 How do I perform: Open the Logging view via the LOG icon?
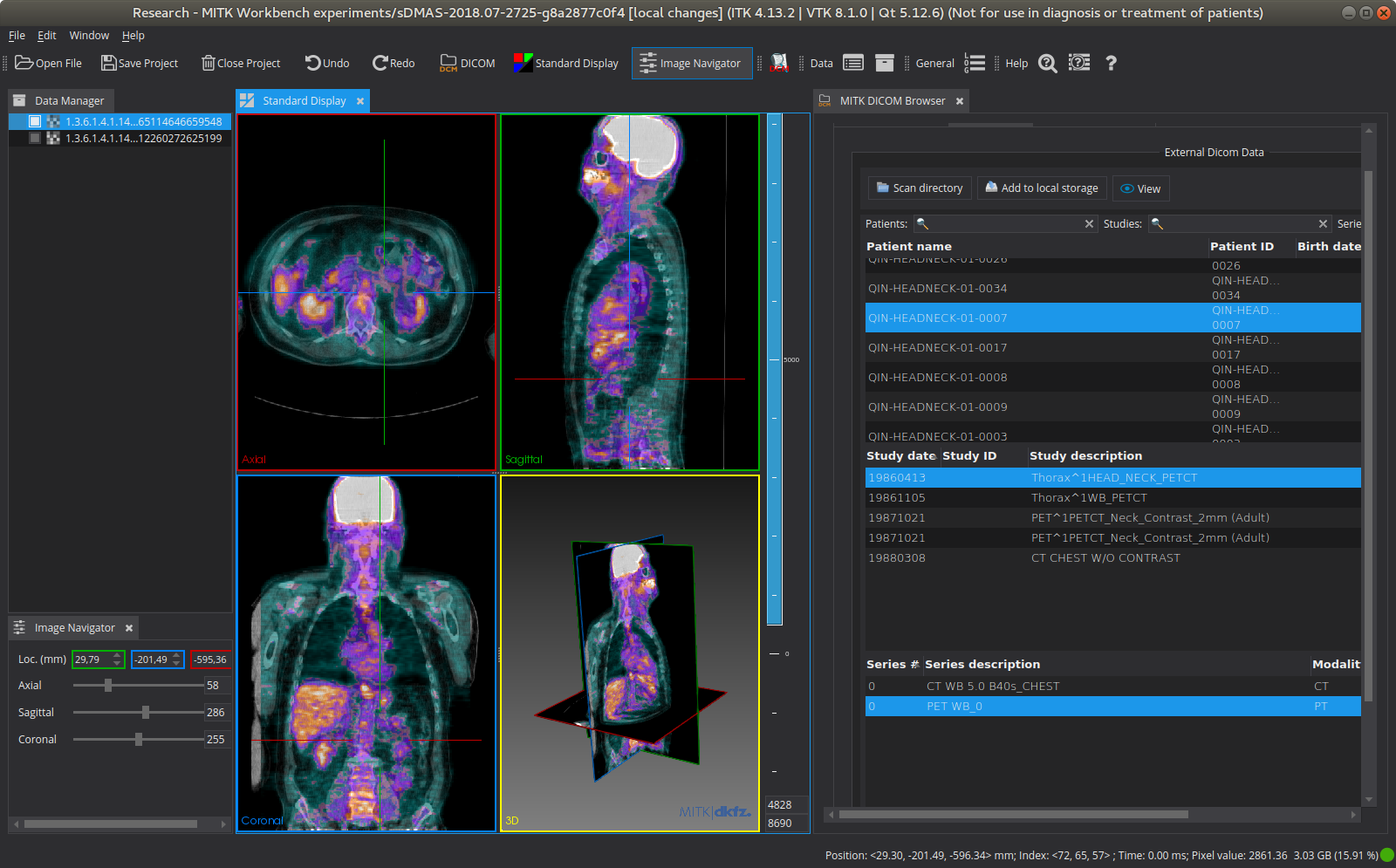coord(975,63)
